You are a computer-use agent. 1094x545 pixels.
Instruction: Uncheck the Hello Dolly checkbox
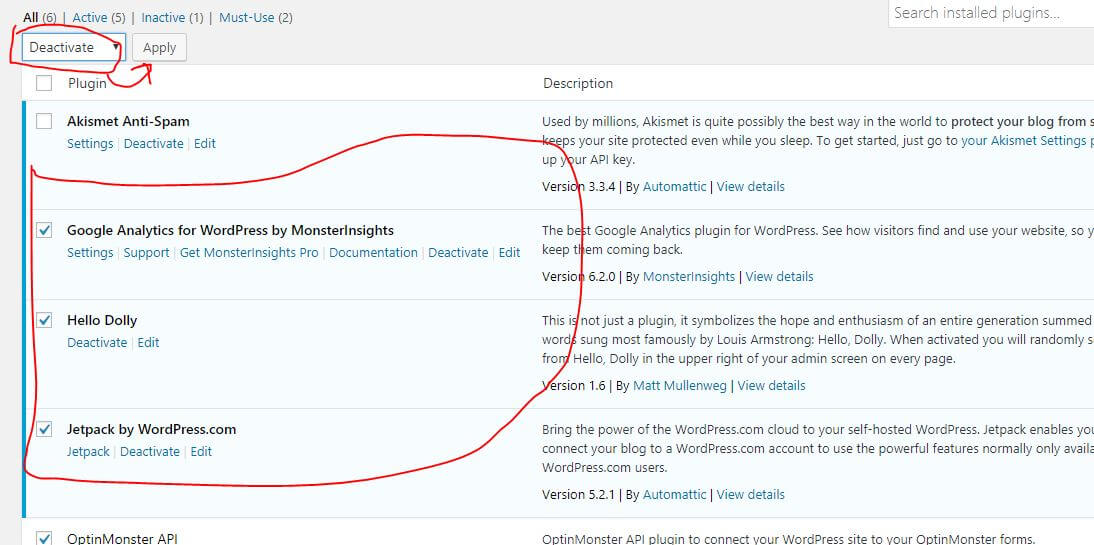pyautogui.click(x=44, y=320)
